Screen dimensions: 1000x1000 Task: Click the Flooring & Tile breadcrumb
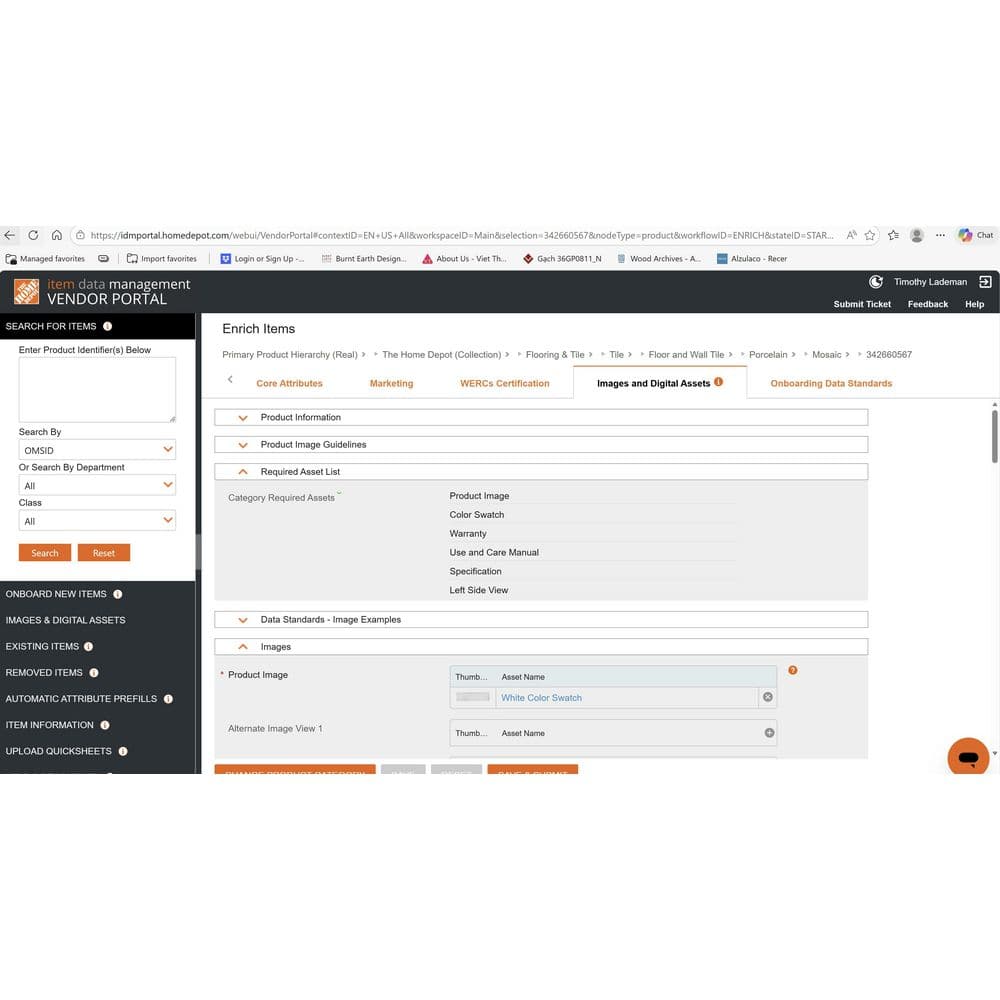point(555,355)
